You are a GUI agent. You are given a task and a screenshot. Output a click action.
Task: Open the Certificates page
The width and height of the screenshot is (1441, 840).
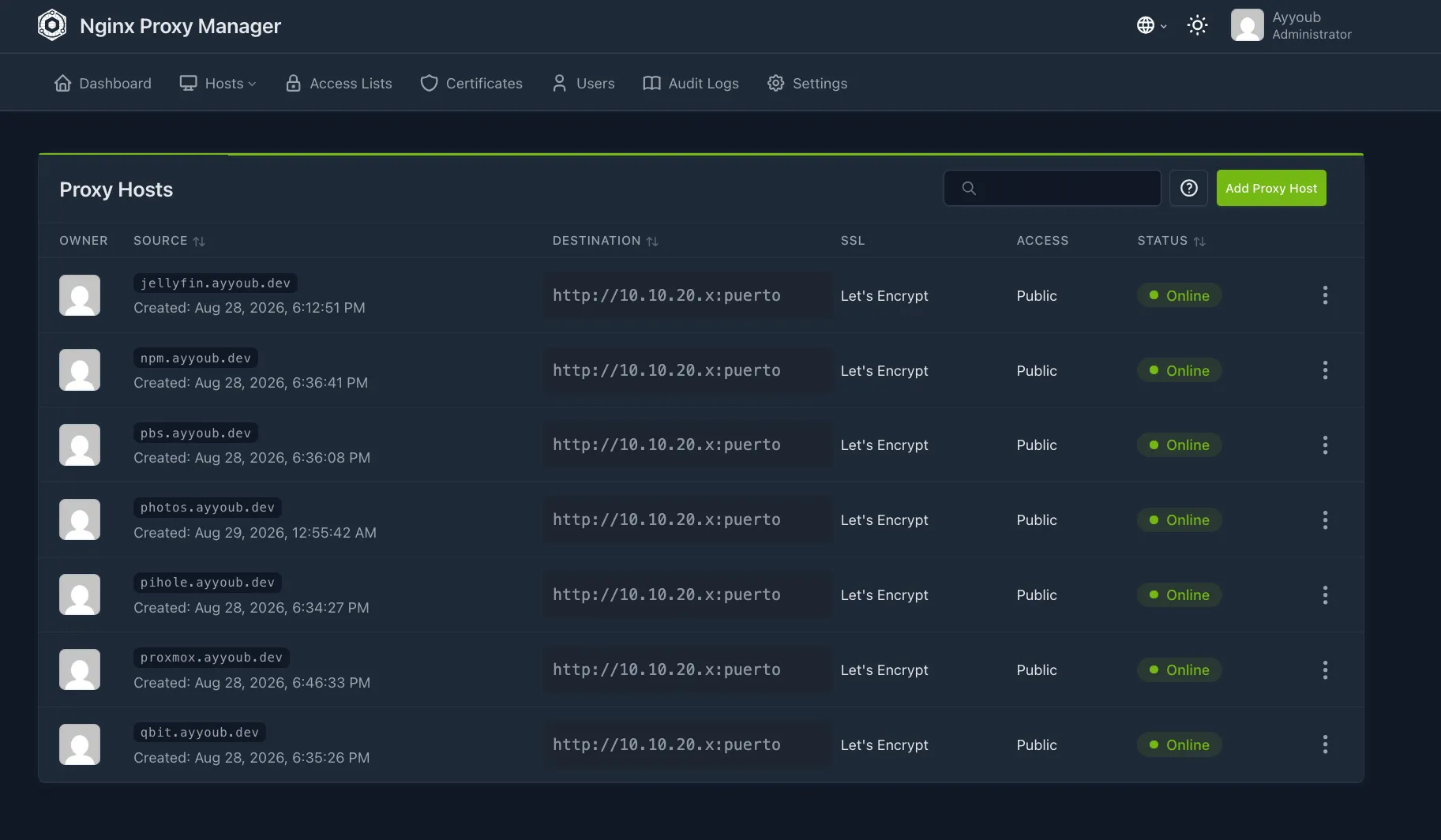[x=471, y=84]
